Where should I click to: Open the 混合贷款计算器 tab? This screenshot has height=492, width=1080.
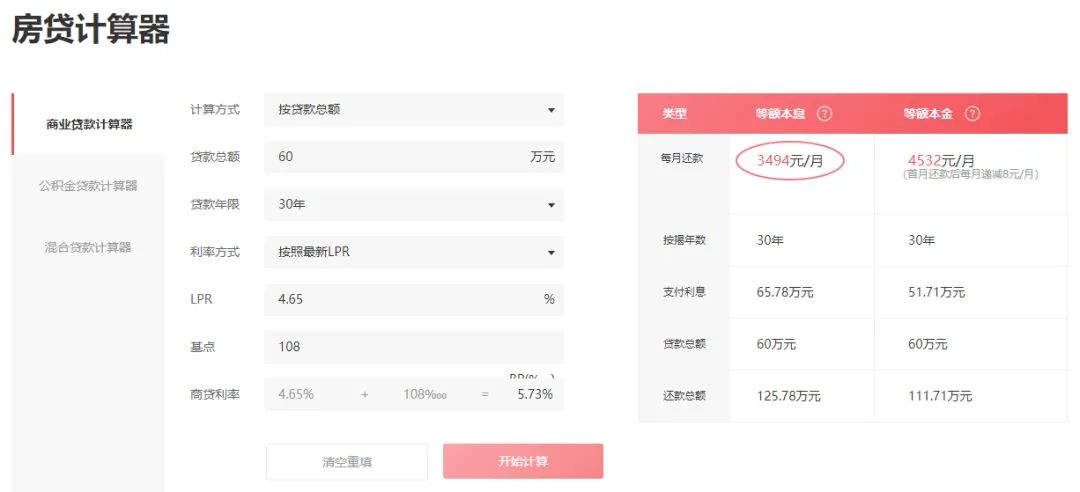(88, 247)
